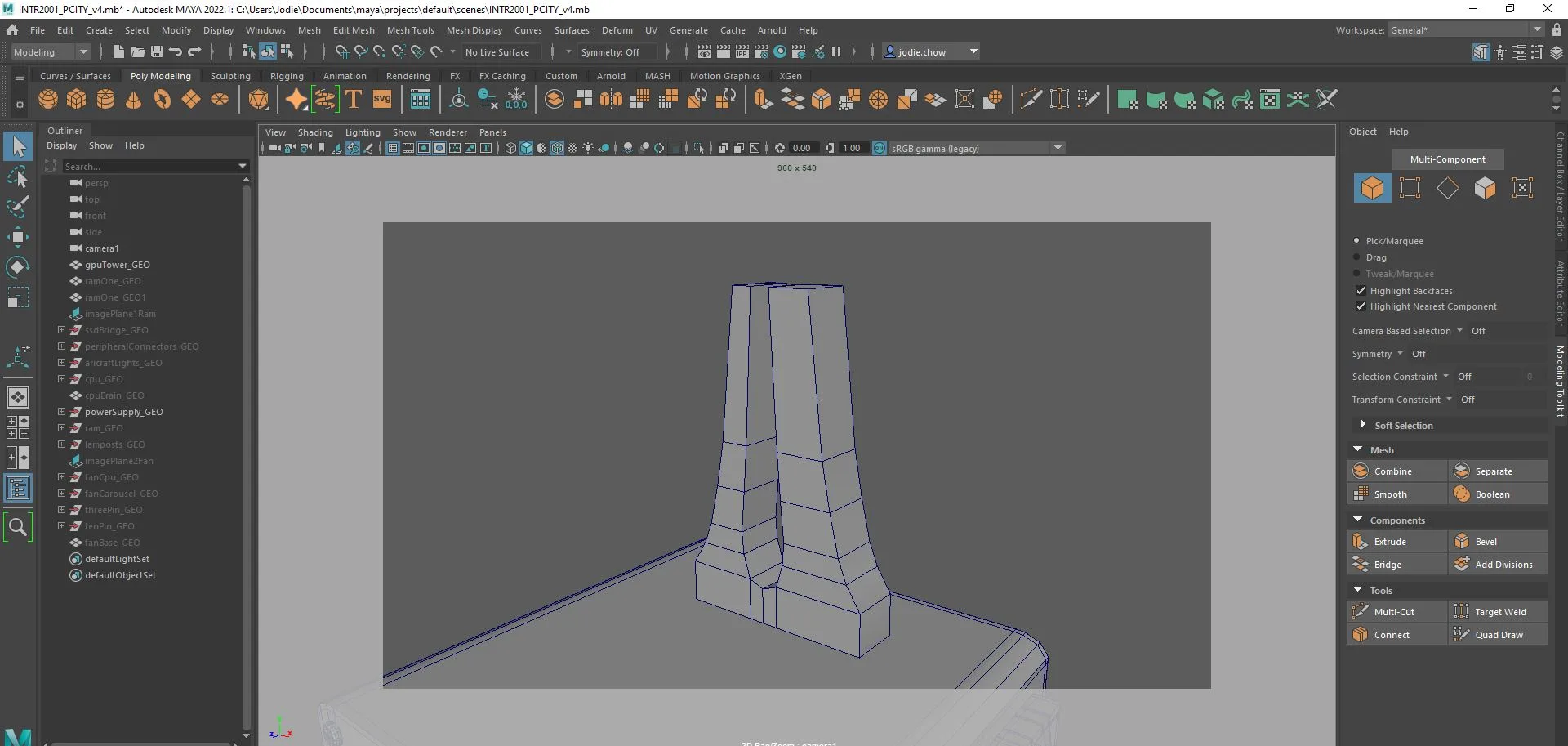Select Pick/Marquee radio option
The height and width of the screenshot is (746, 1568).
pyautogui.click(x=1357, y=241)
